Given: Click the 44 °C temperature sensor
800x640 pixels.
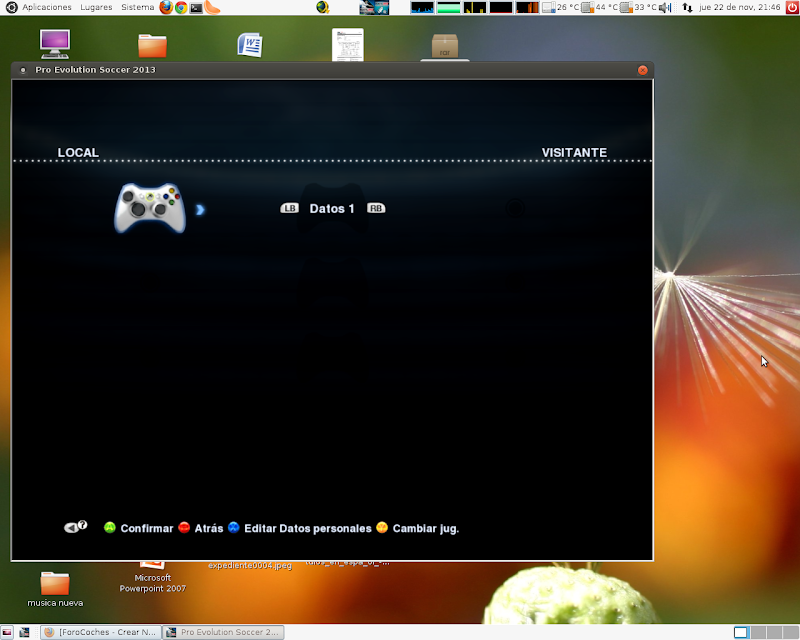Looking at the screenshot, I should click(599, 7).
